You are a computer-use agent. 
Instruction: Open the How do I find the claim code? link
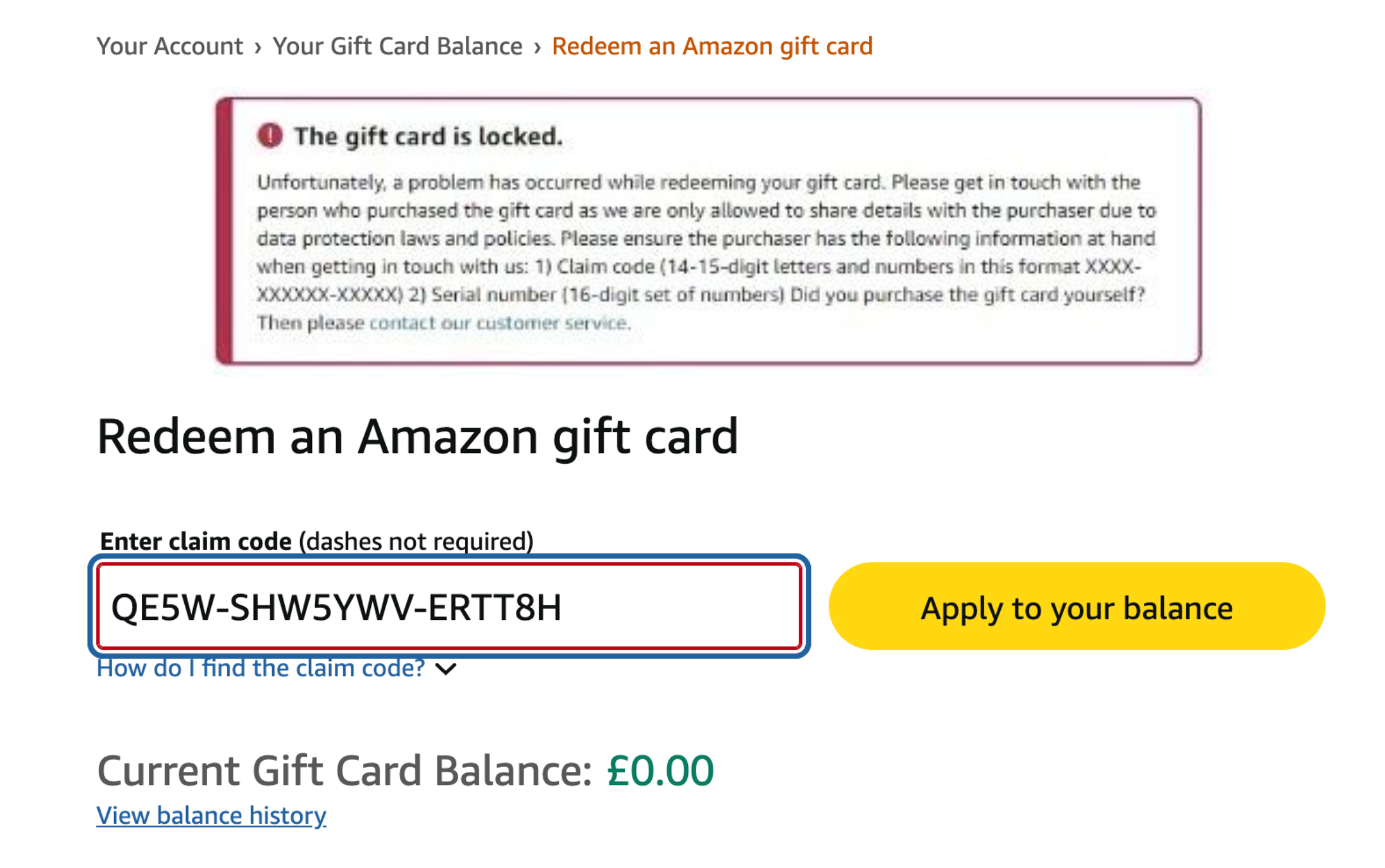[x=261, y=668]
